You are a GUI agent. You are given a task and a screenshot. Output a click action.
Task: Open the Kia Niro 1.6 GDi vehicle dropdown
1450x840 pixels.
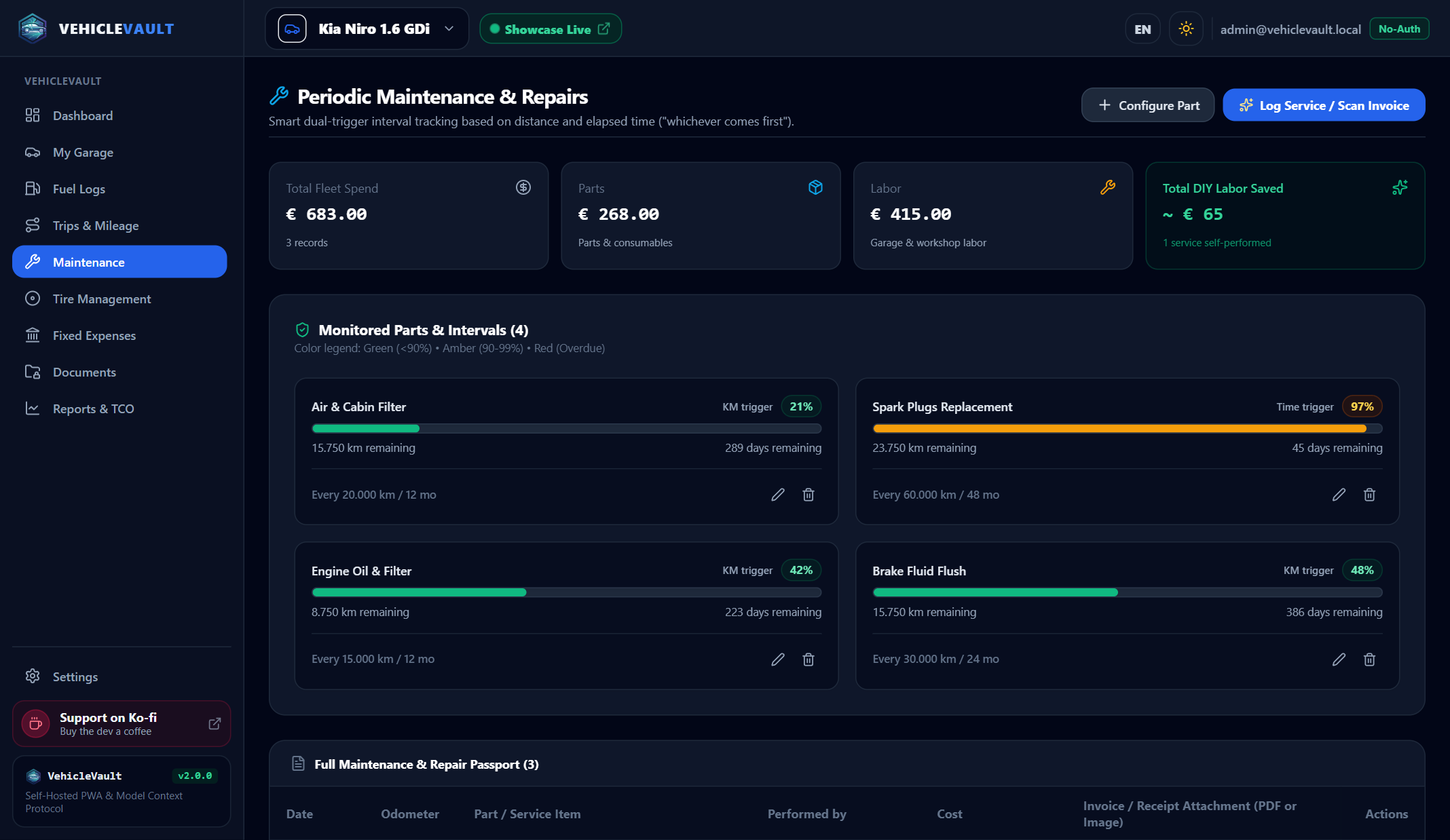pyautogui.click(x=367, y=28)
